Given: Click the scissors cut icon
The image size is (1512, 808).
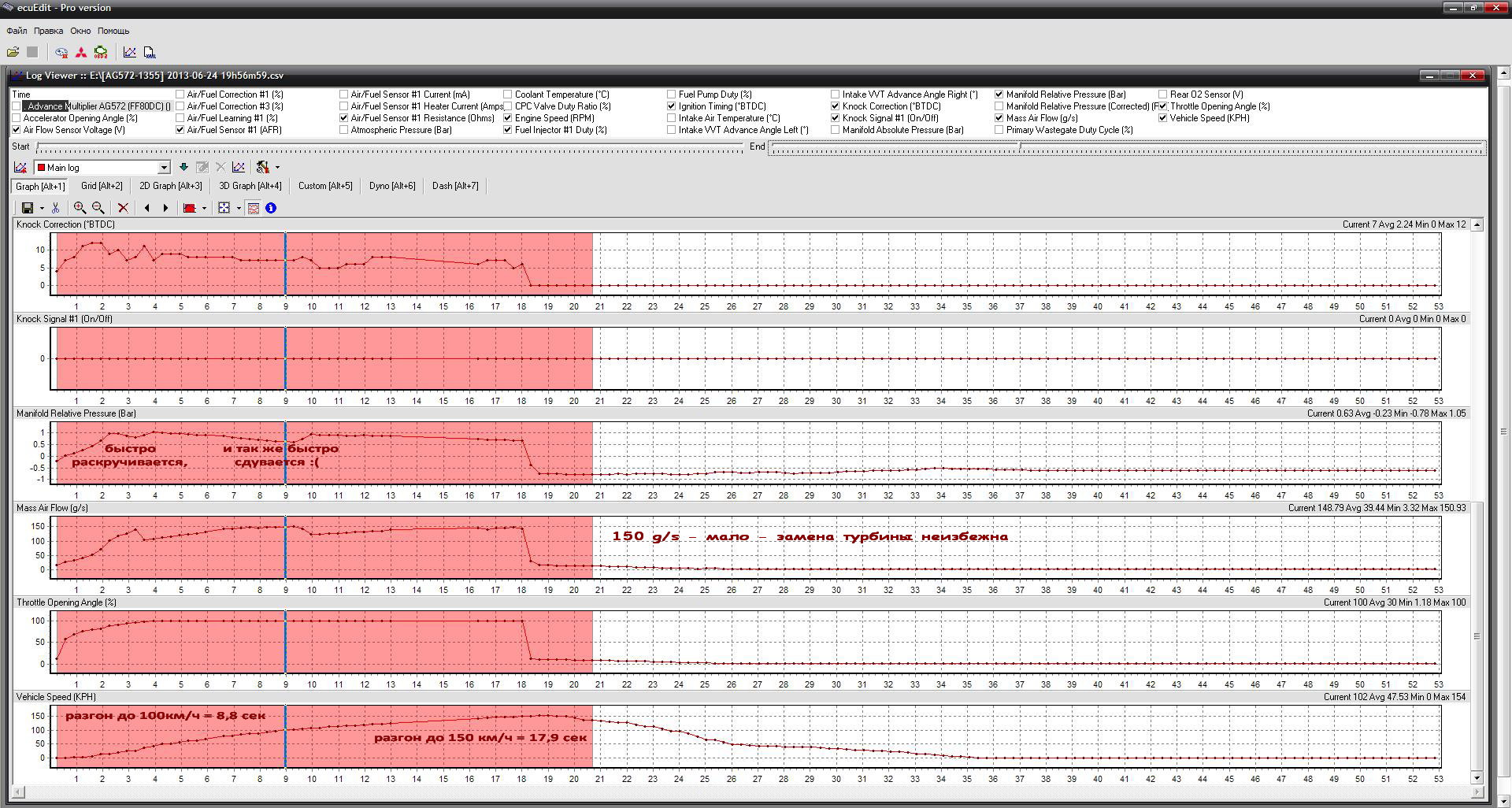Looking at the screenshot, I should click(55, 208).
